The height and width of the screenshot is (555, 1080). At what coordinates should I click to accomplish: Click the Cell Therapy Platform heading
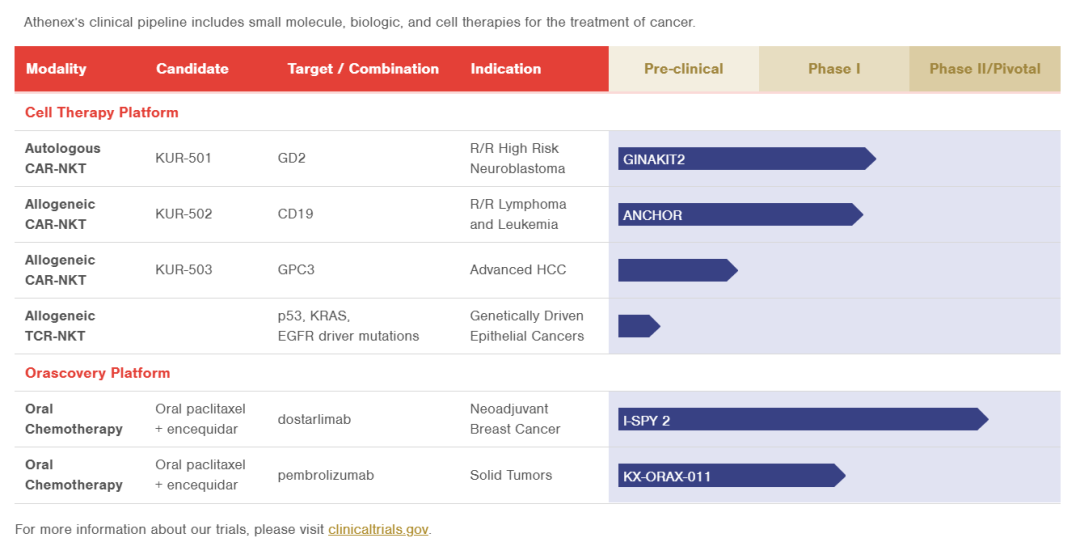click(x=102, y=113)
